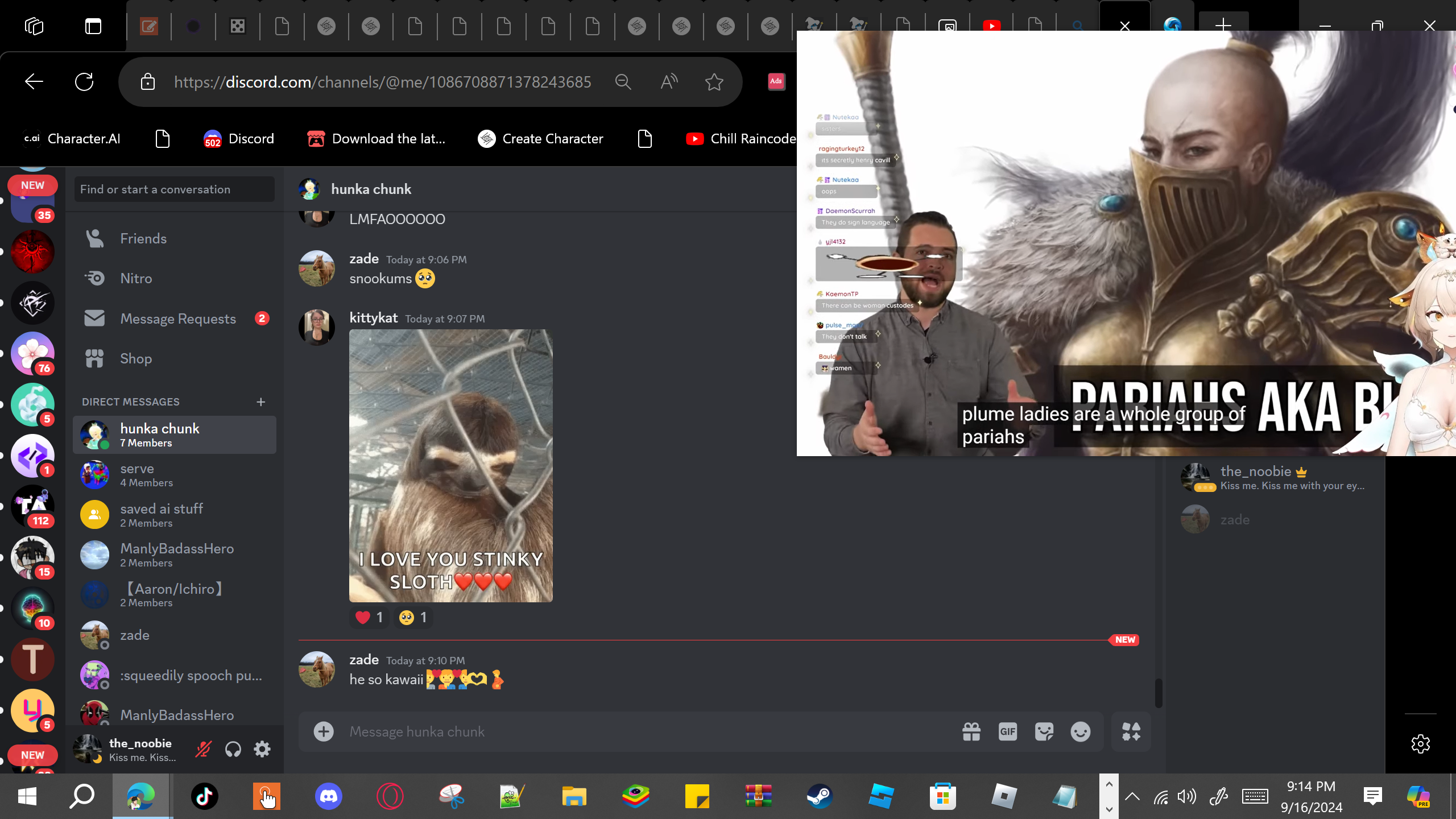Open the serve group chat
Viewport: 1456px width, 819px height.
175,475
